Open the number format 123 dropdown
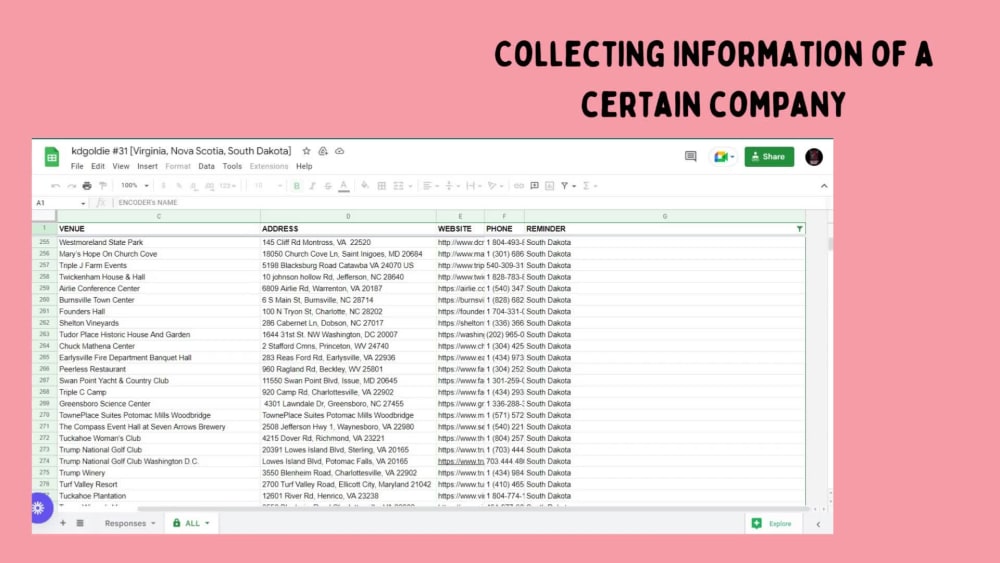 228,186
